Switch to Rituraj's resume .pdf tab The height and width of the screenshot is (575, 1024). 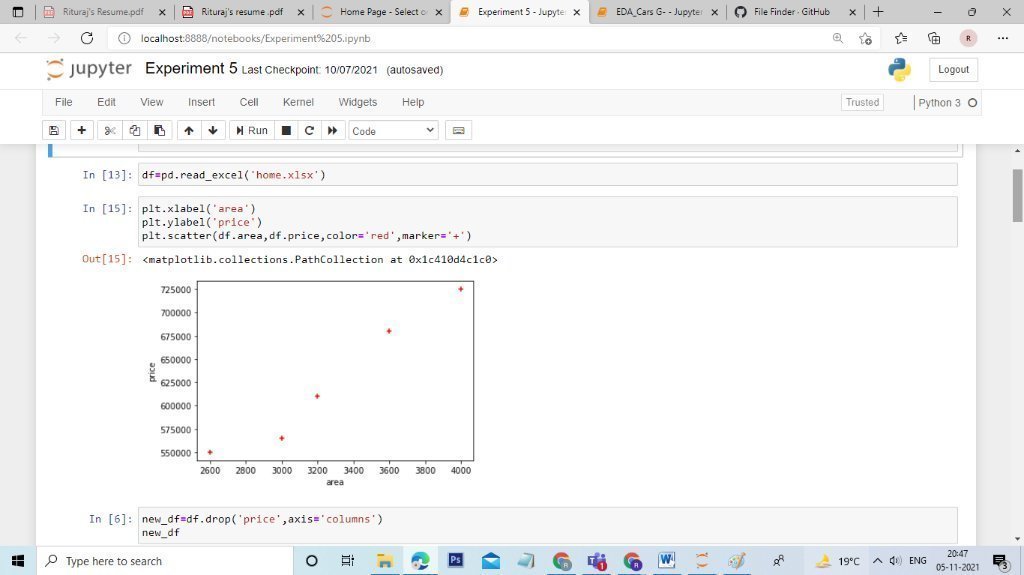[242, 12]
